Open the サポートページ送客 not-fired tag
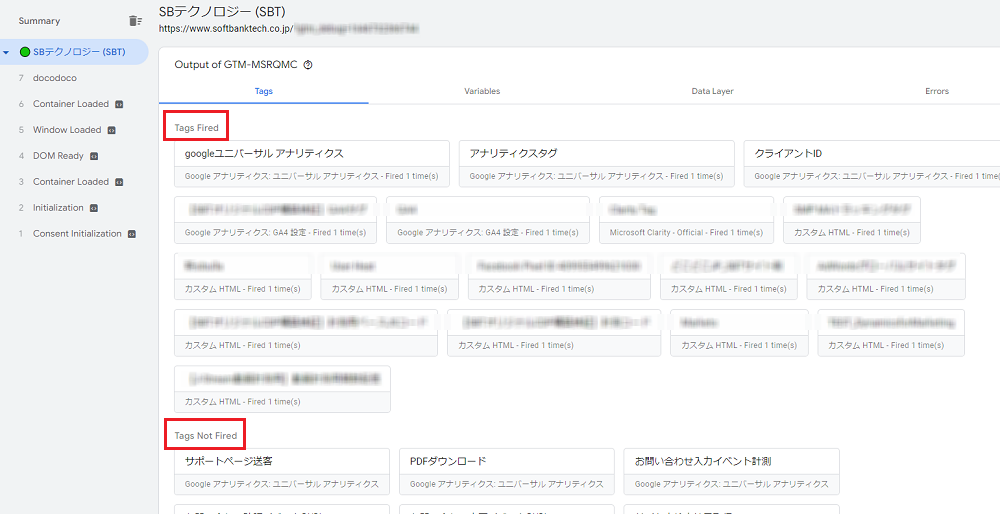Screen dimensions: 1000x514 tap(282, 472)
